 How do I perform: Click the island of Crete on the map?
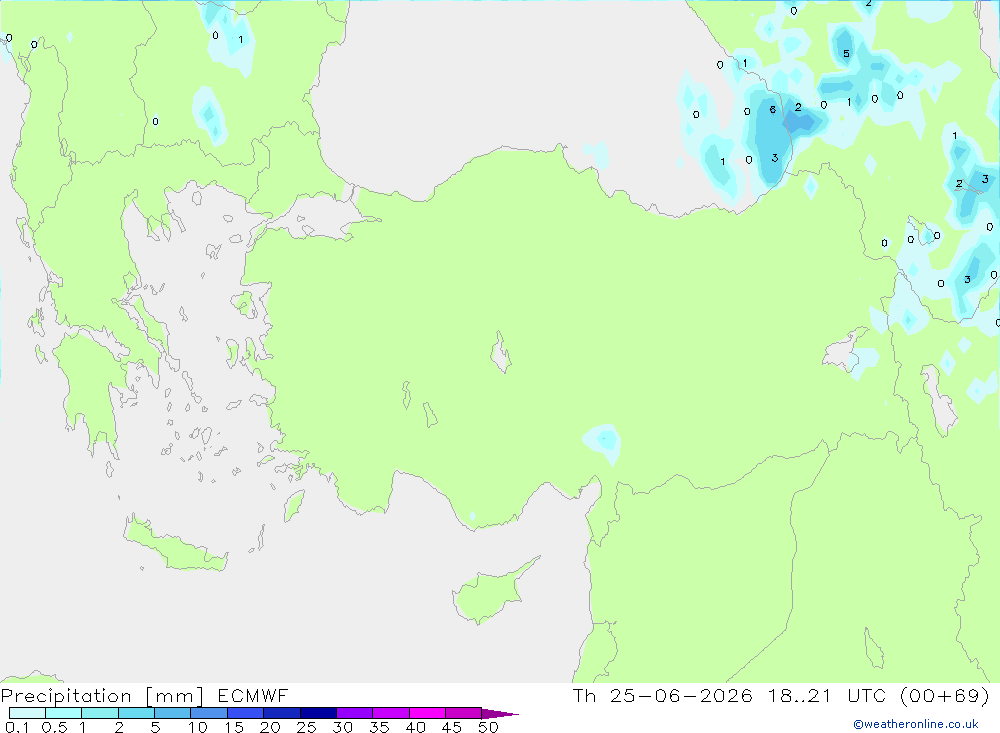(x=175, y=545)
